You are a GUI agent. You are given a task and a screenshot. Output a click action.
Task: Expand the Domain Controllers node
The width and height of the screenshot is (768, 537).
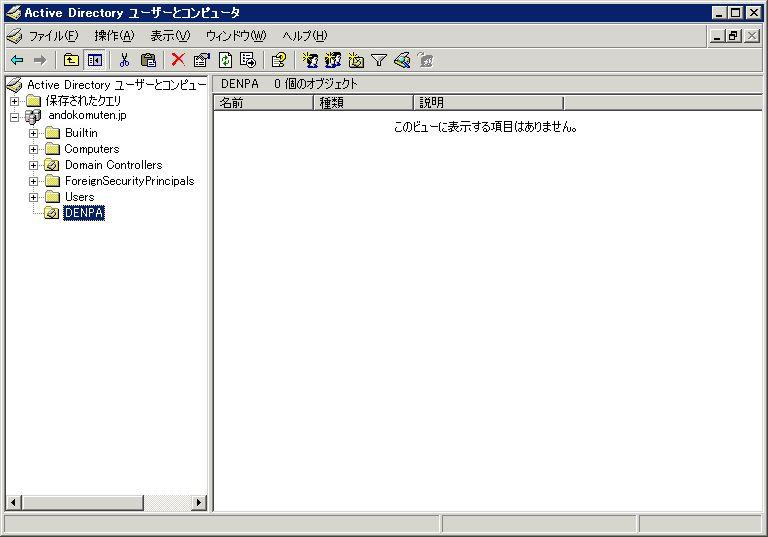tap(33, 165)
